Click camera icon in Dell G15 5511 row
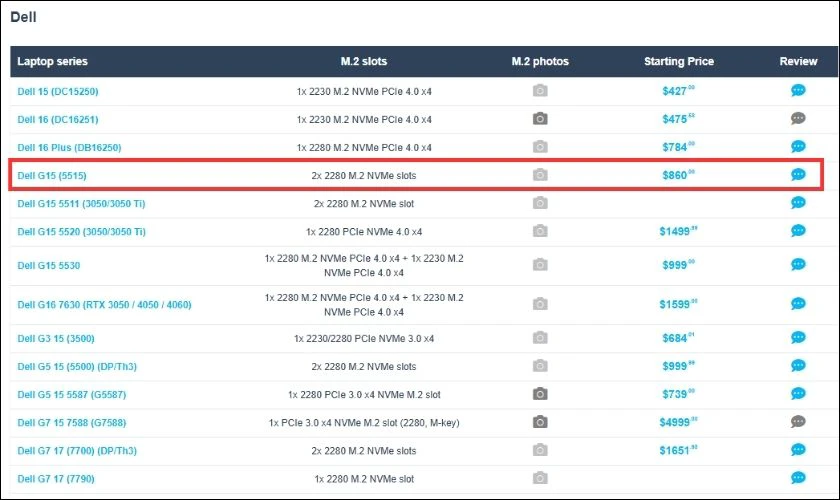 540,203
